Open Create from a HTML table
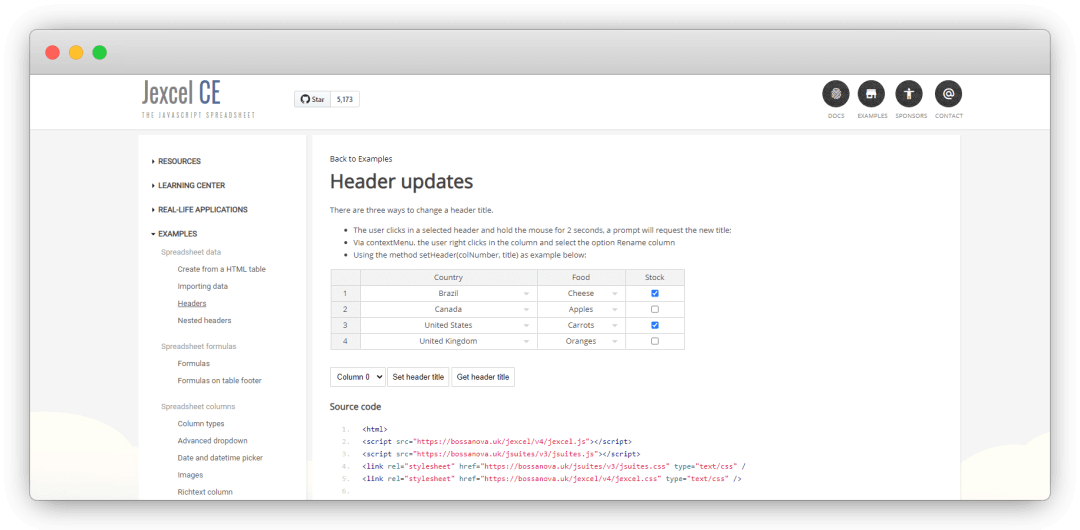Screen dimensions: 1080x530 [x=221, y=269]
